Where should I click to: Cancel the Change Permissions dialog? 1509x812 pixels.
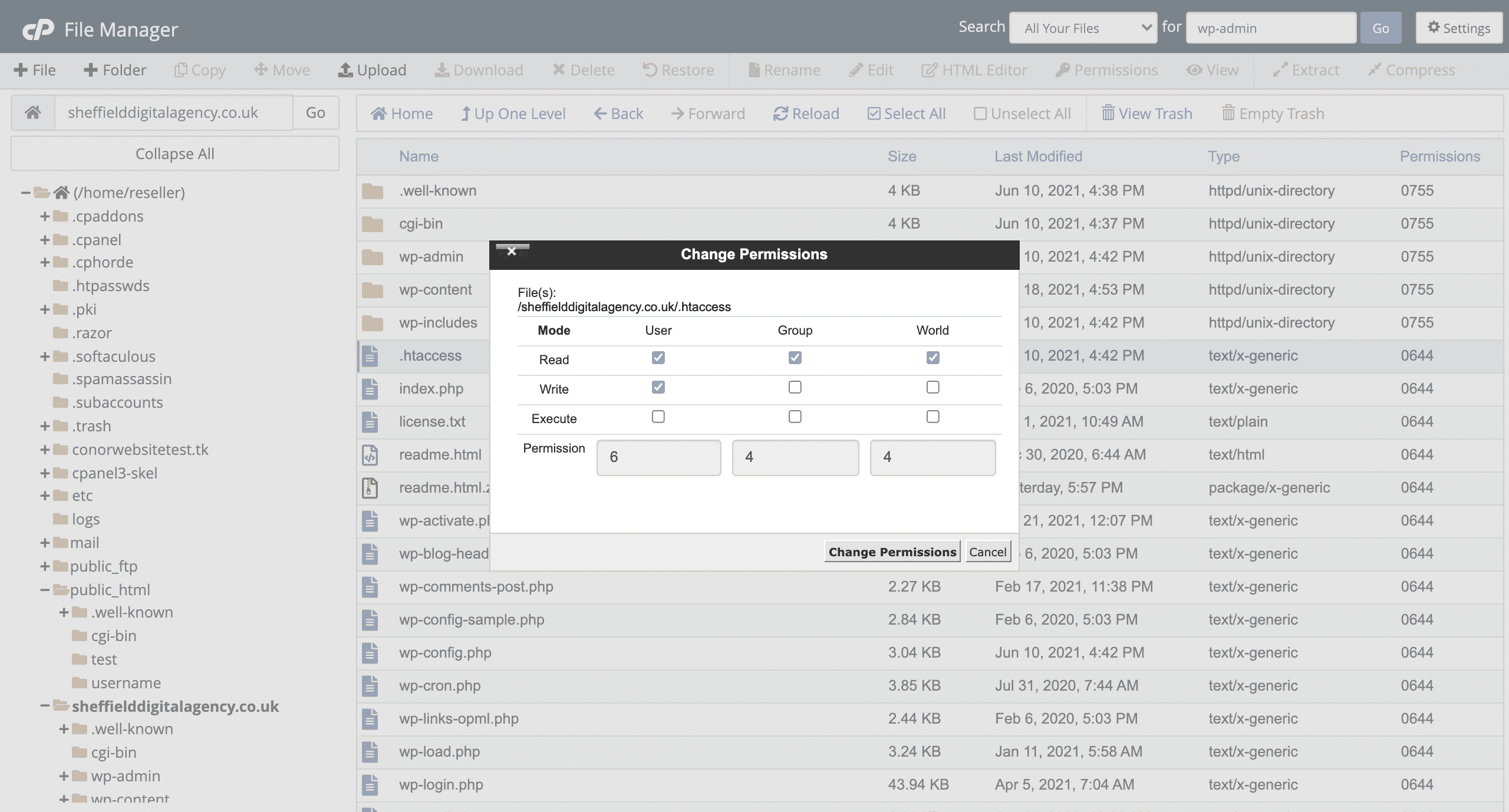click(988, 552)
